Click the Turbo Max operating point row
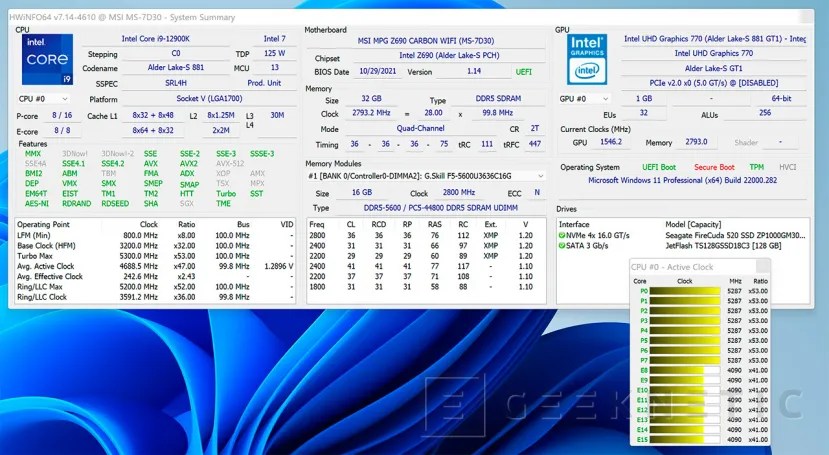 [x=154, y=256]
